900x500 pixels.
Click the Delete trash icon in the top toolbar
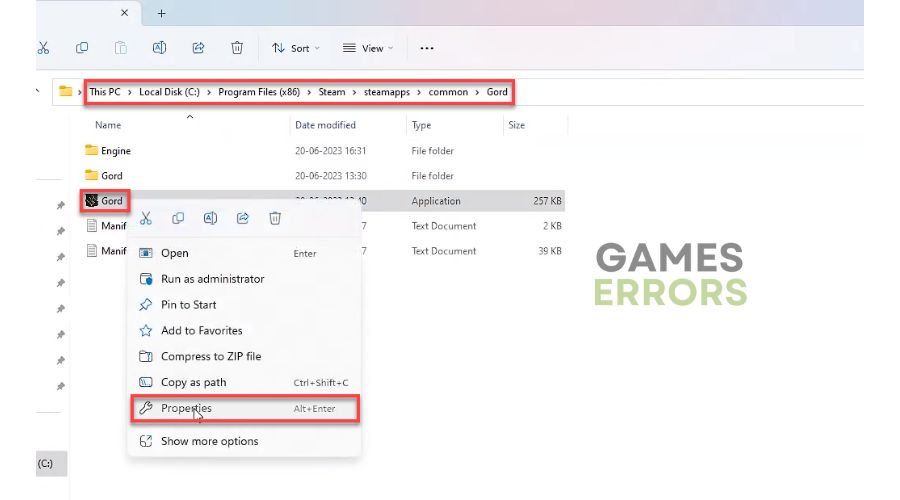[x=237, y=48]
